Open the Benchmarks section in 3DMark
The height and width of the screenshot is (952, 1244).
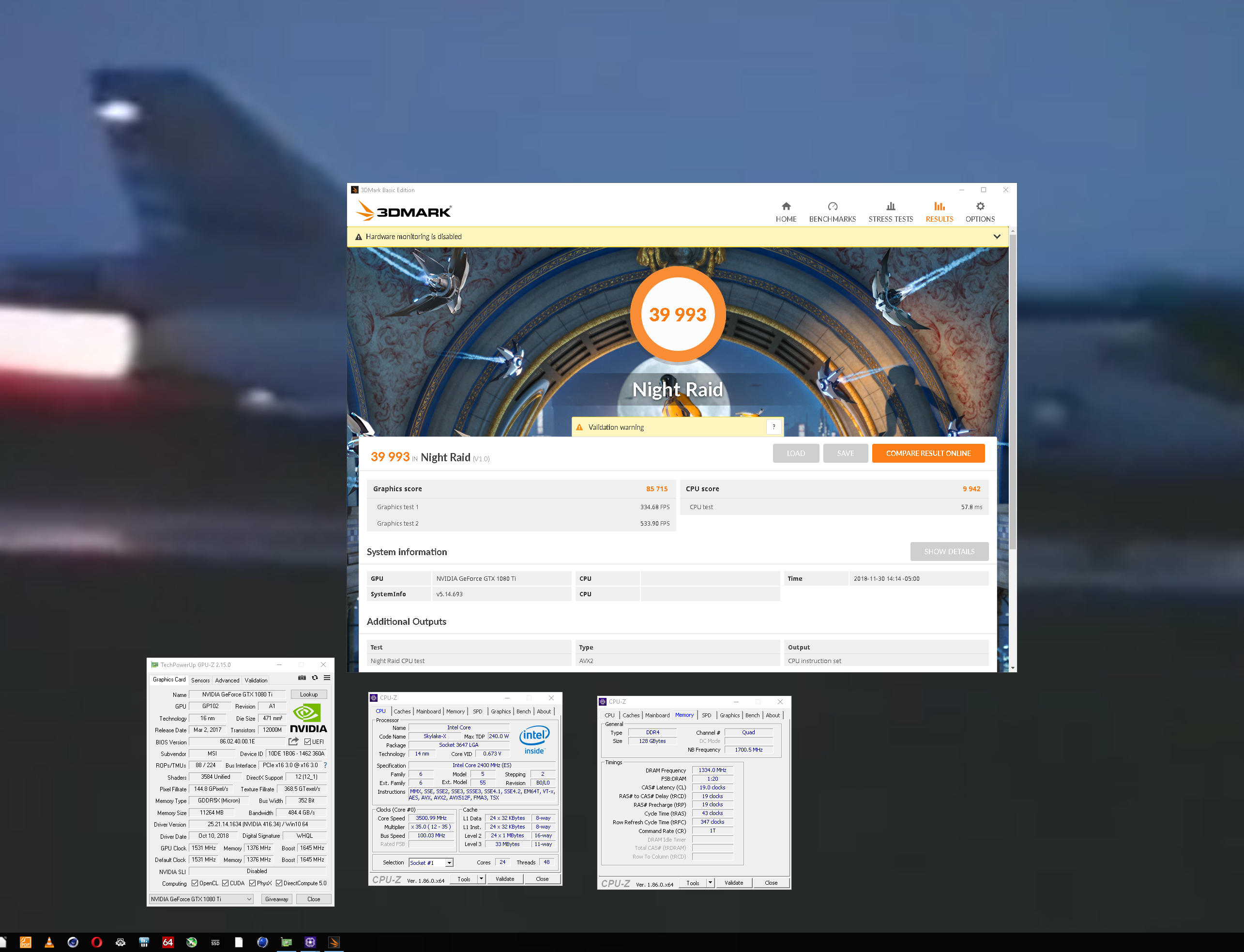coord(832,212)
